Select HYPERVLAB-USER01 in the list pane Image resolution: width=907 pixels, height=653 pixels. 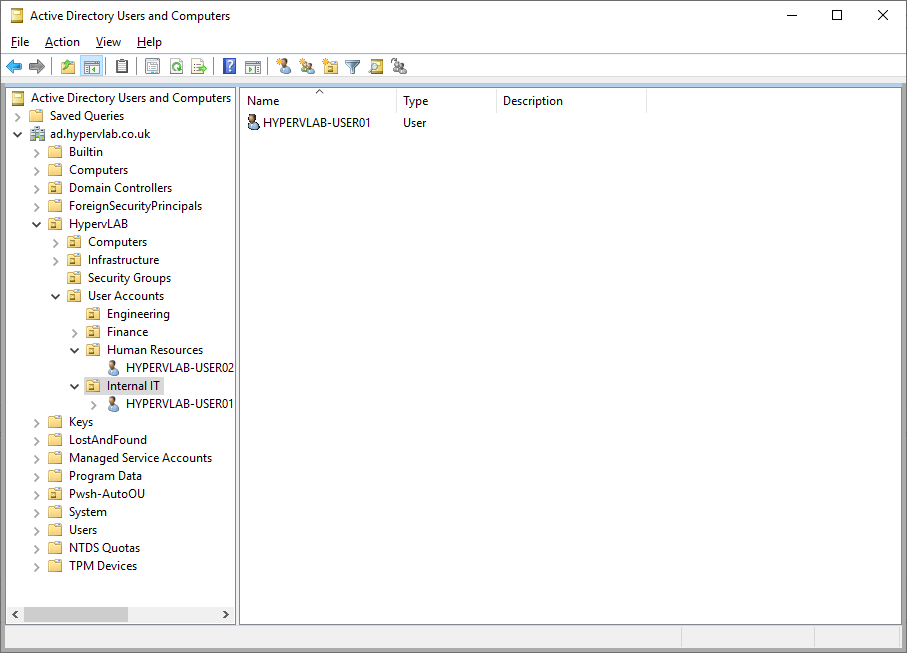tap(316, 123)
